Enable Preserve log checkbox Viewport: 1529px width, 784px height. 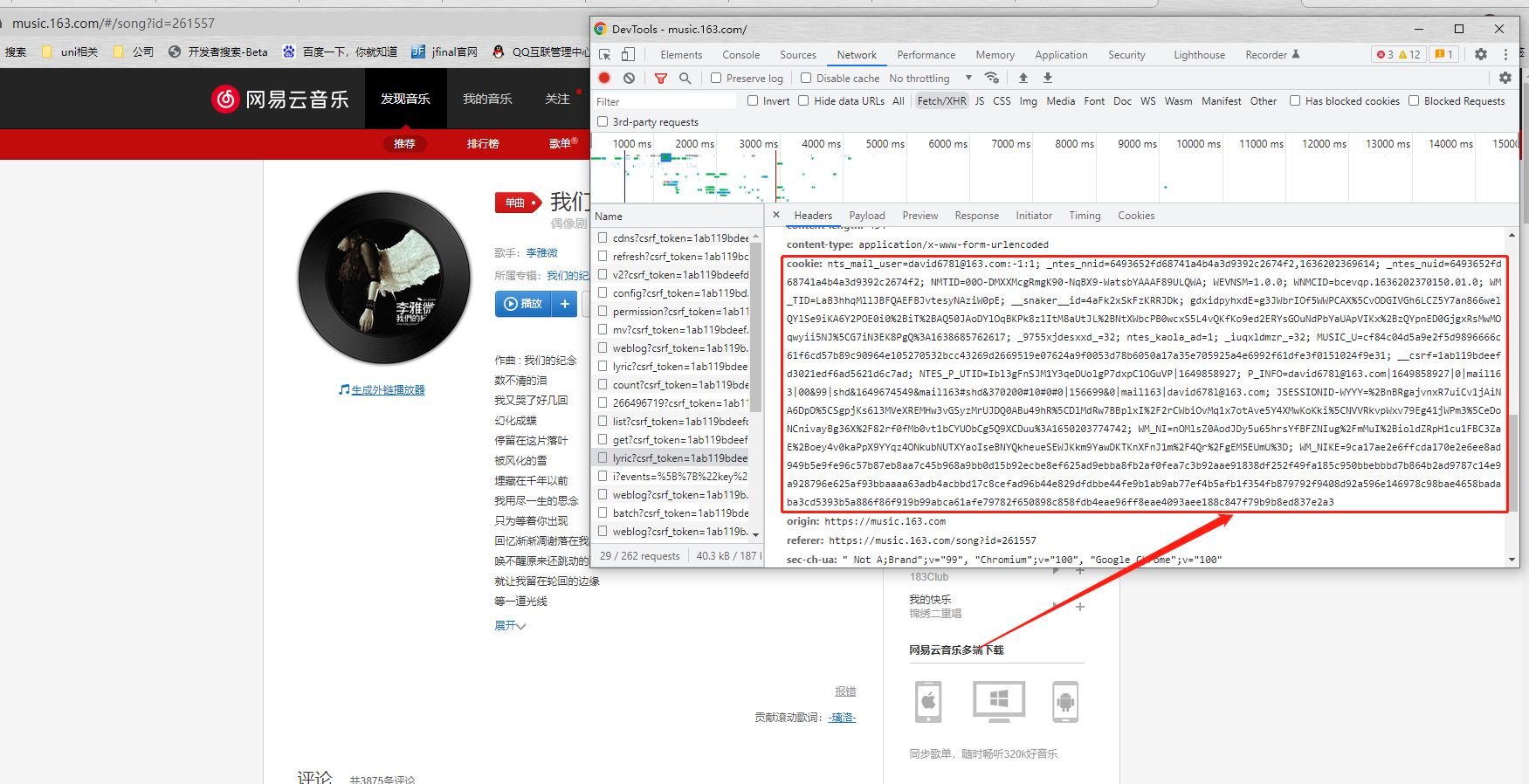click(716, 78)
